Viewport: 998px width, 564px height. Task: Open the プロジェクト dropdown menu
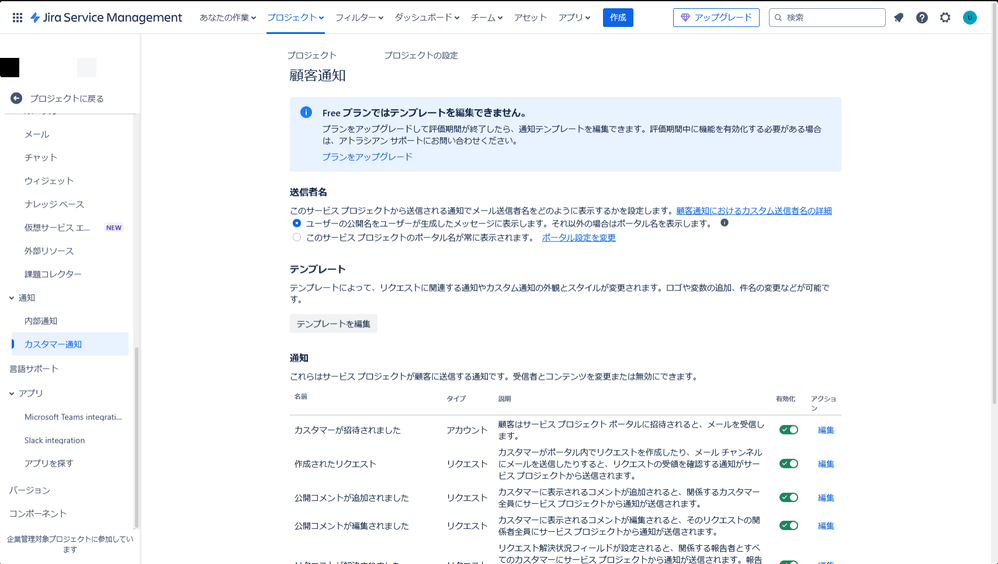[x=295, y=18]
